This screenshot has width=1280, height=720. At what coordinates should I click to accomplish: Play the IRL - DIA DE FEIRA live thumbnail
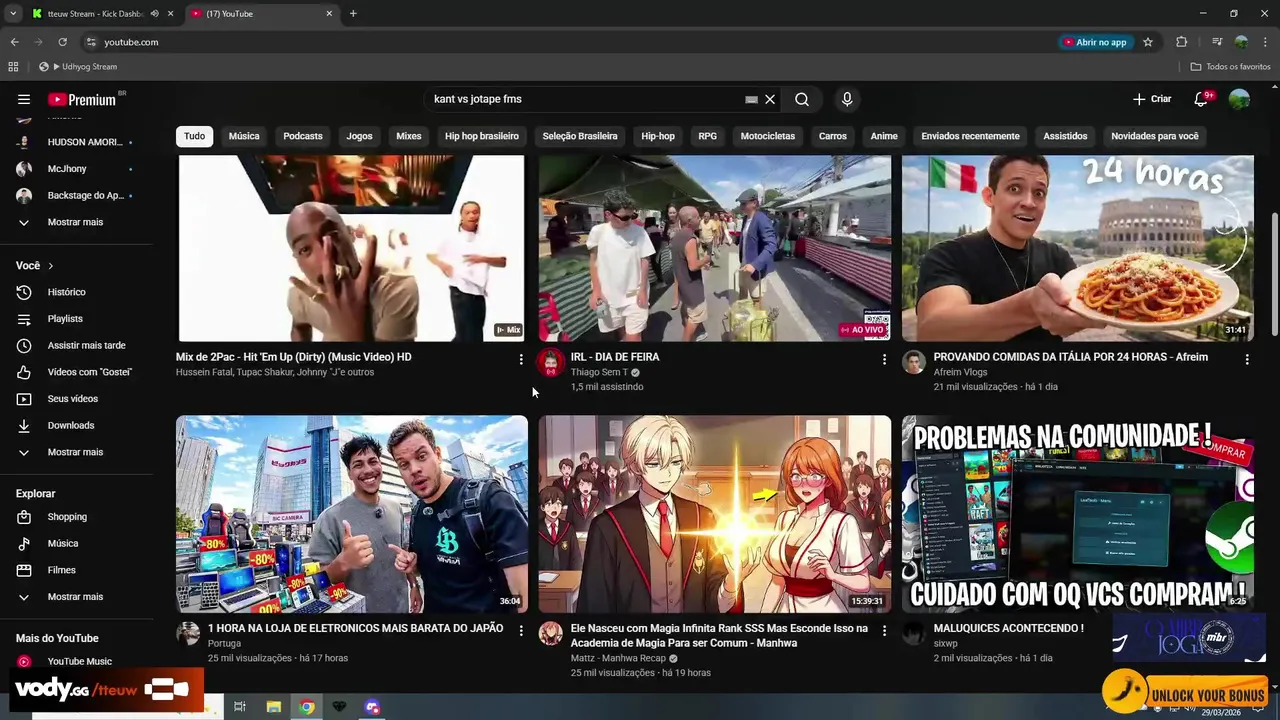pyautogui.click(x=714, y=248)
